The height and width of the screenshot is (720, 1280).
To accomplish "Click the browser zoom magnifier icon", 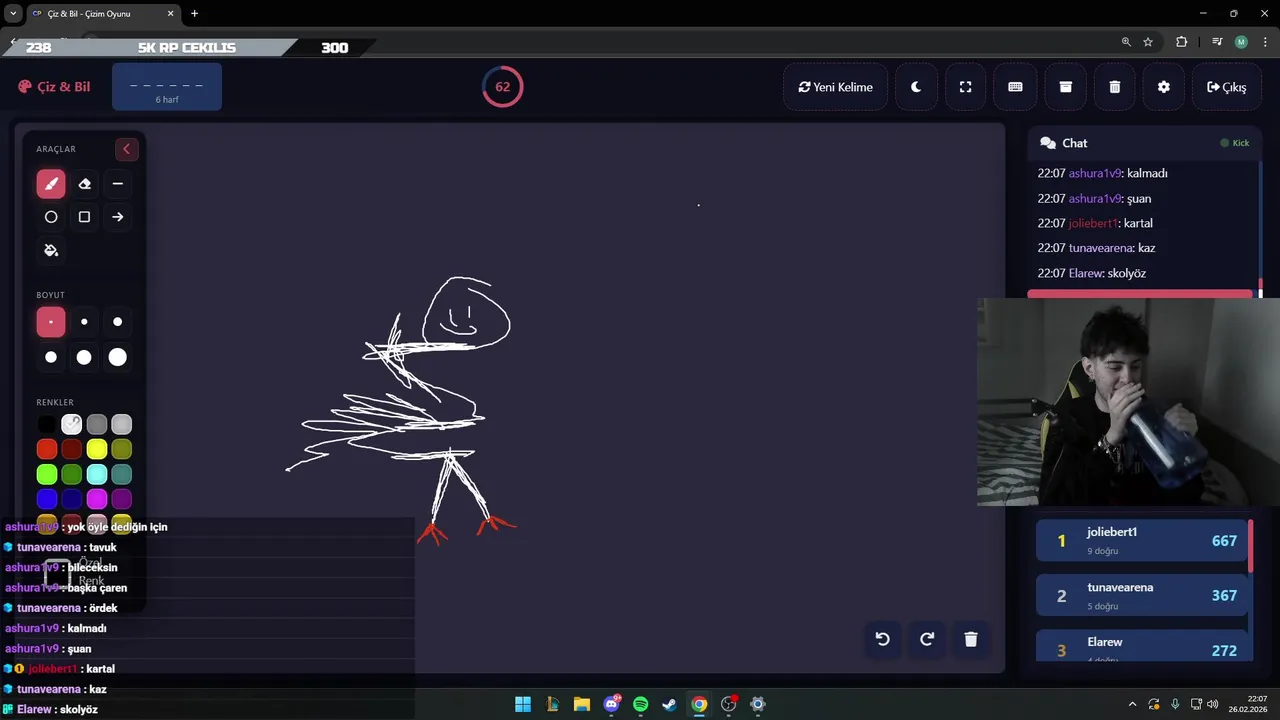I will click(1126, 42).
